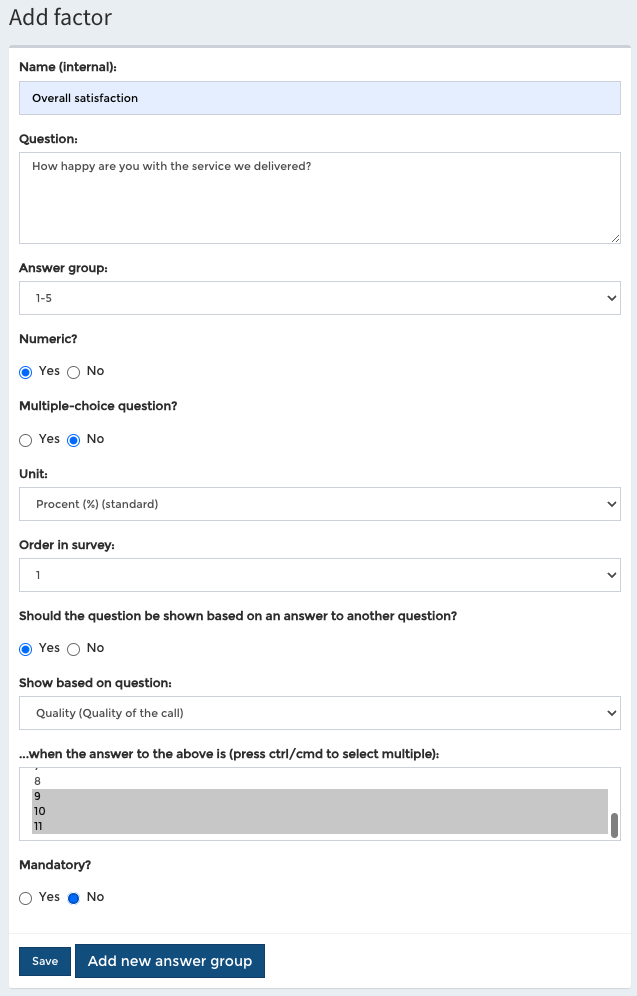Select answer option 10 in list
637x996 pixels.
(319, 811)
